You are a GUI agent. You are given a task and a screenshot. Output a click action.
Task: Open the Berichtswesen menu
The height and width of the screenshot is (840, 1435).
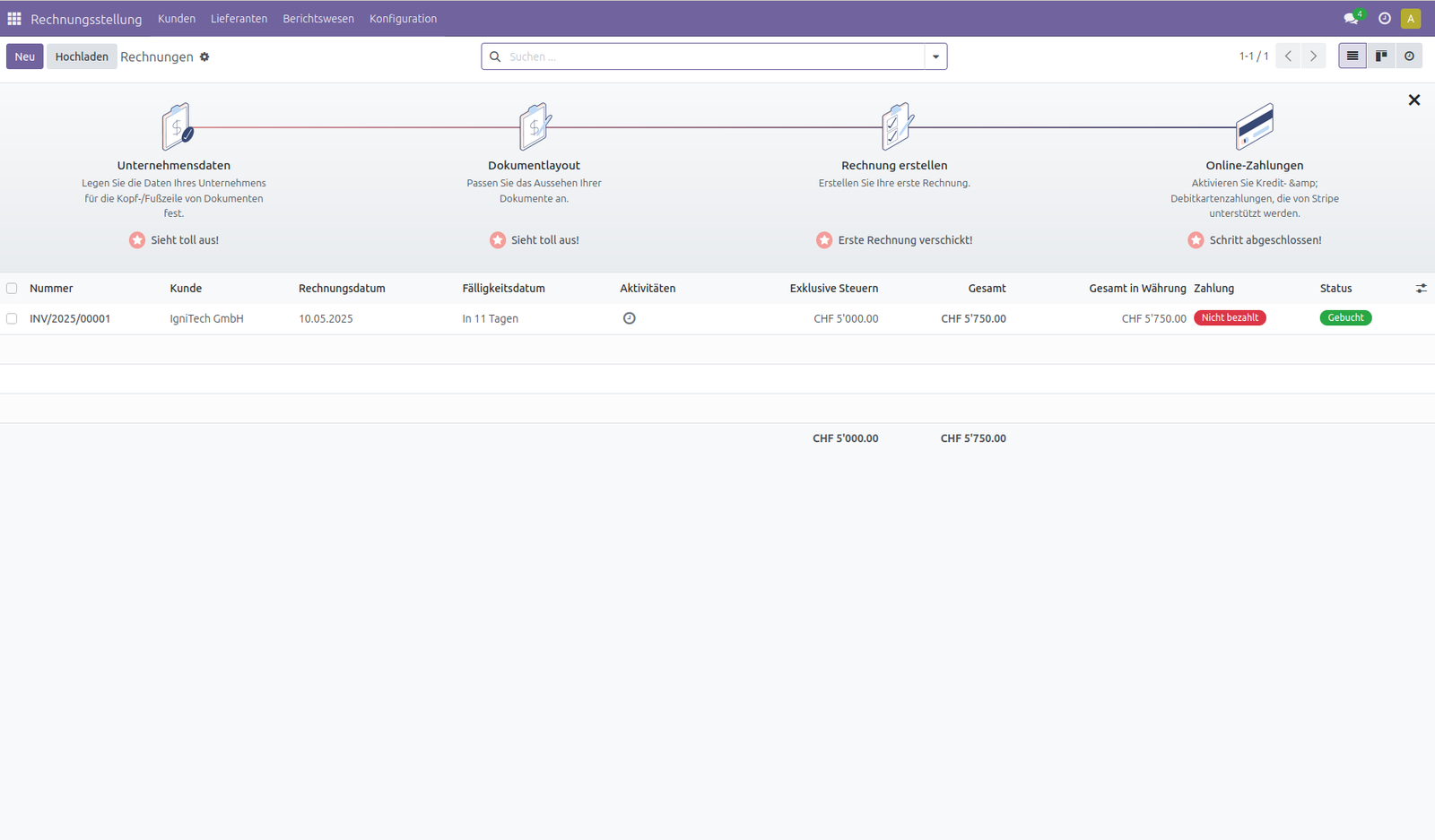318,19
